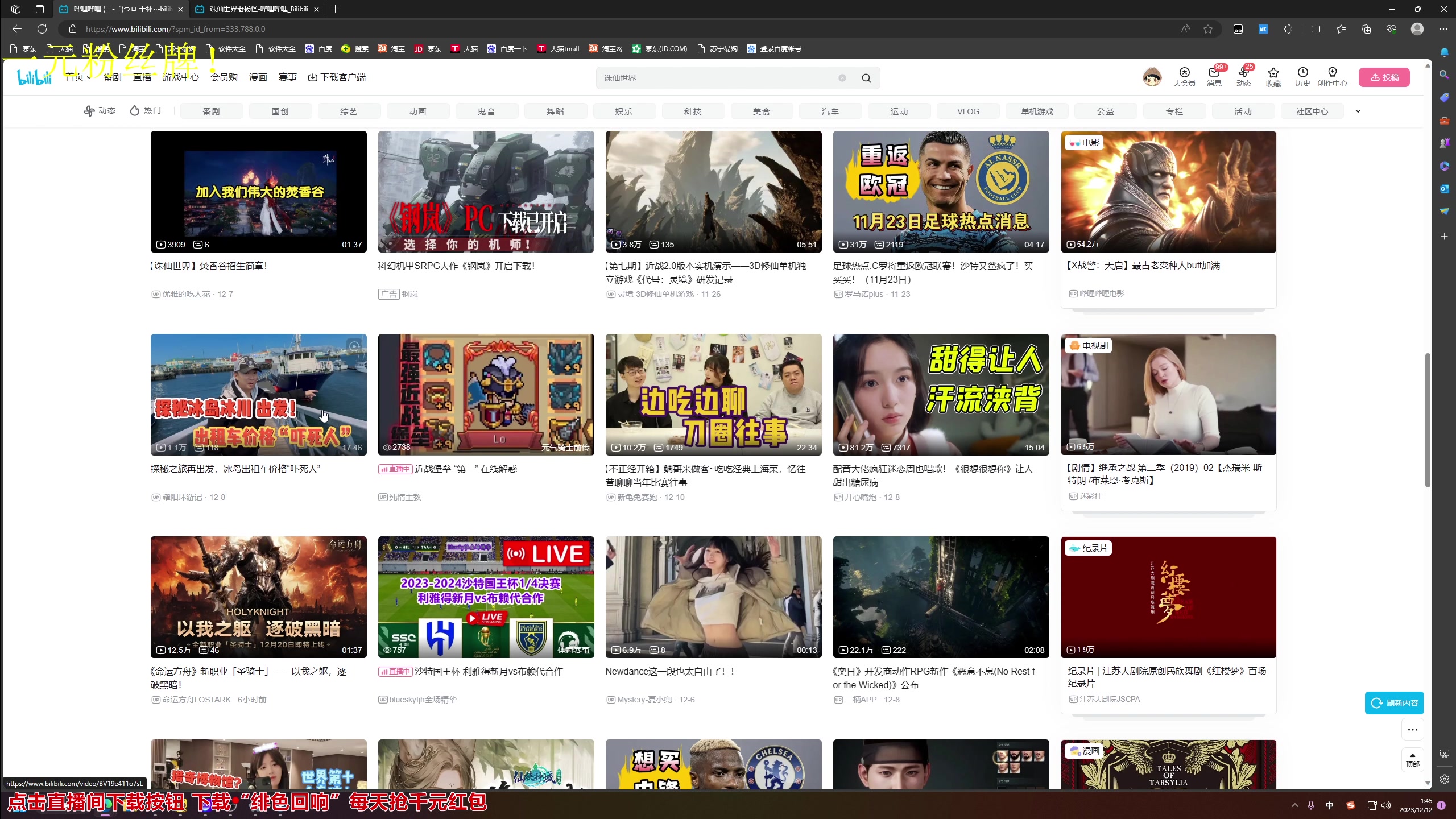
Task: Reload the page with refresh icon
Action: pyautogui.click(x=42, y=29)
